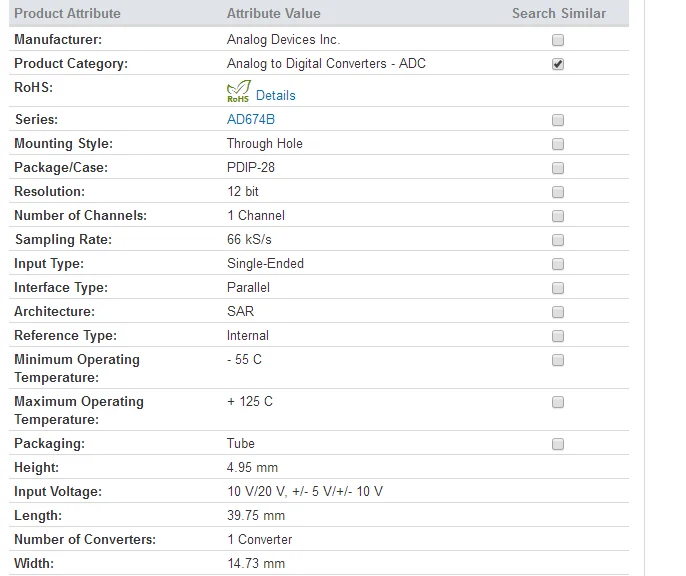Click the Manufacturer: attribute label
Image resolution: width=686 pixels, height=576 pixels.
coord(58,39)
